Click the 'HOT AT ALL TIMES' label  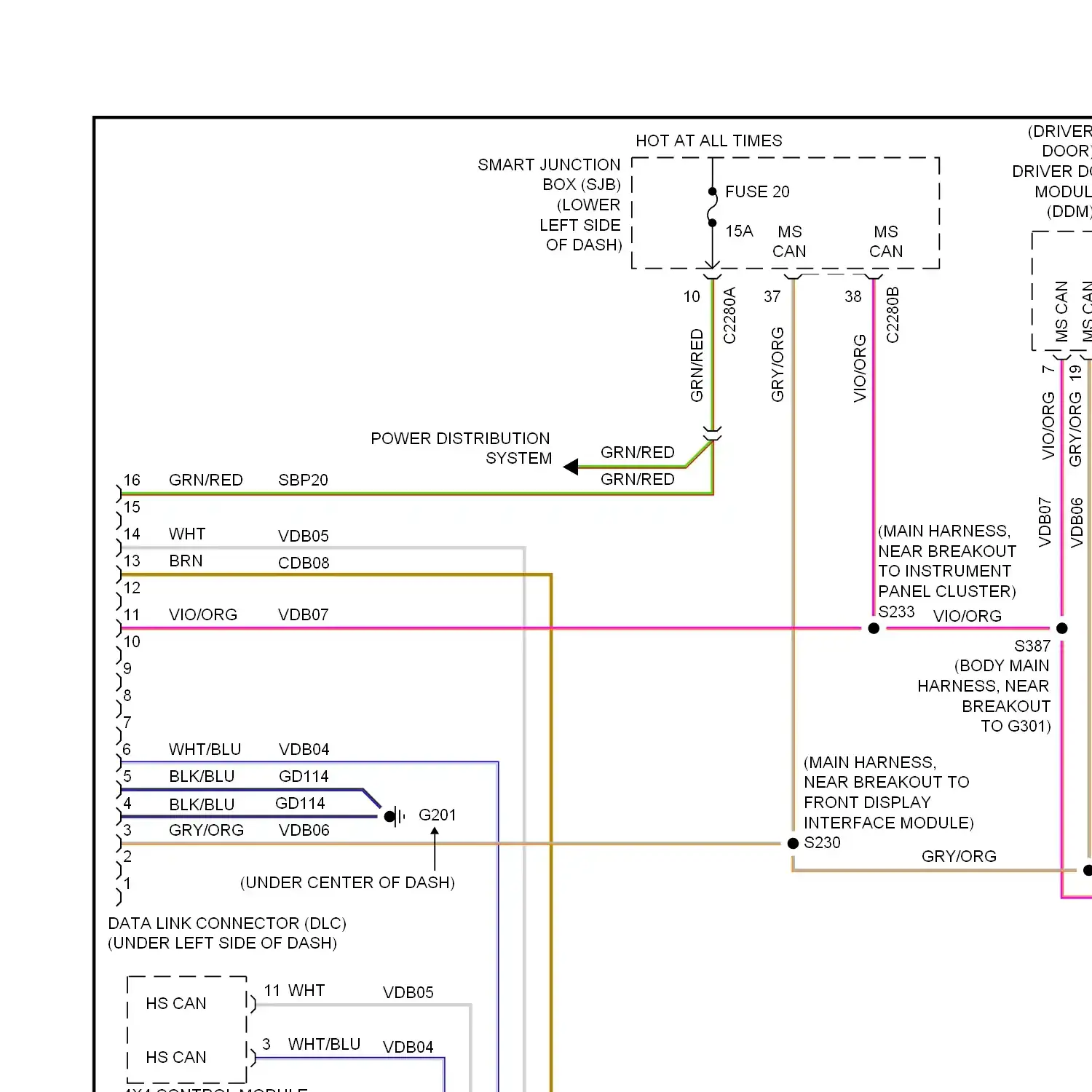(709, 141)
